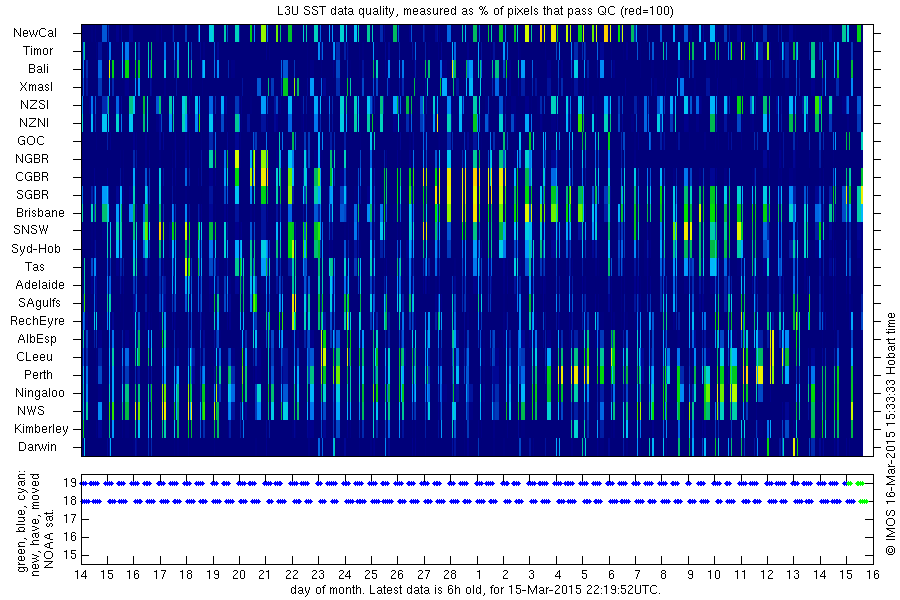Viewport: 900px width, 600px height.
Task: Select the CGBR row label
Action: [x=32, y=176]
